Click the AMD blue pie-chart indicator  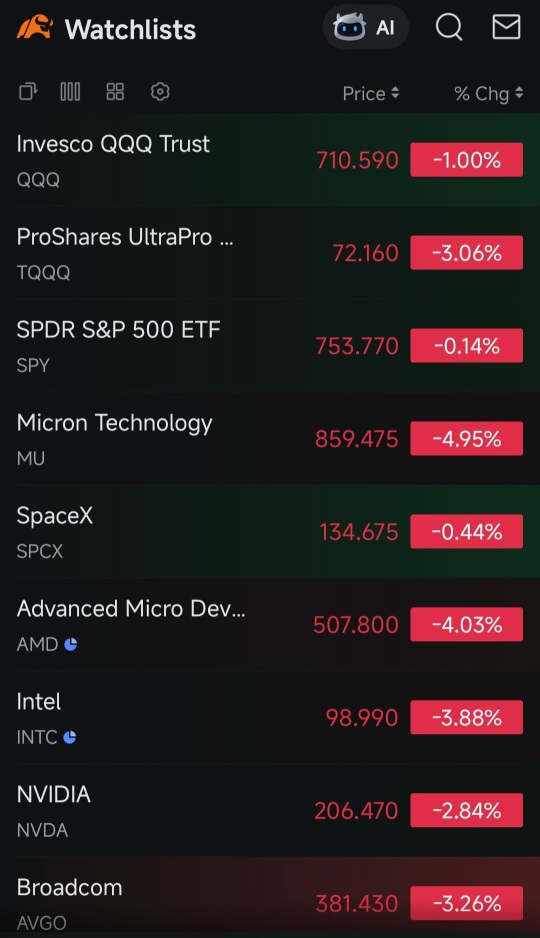(71, 644)
